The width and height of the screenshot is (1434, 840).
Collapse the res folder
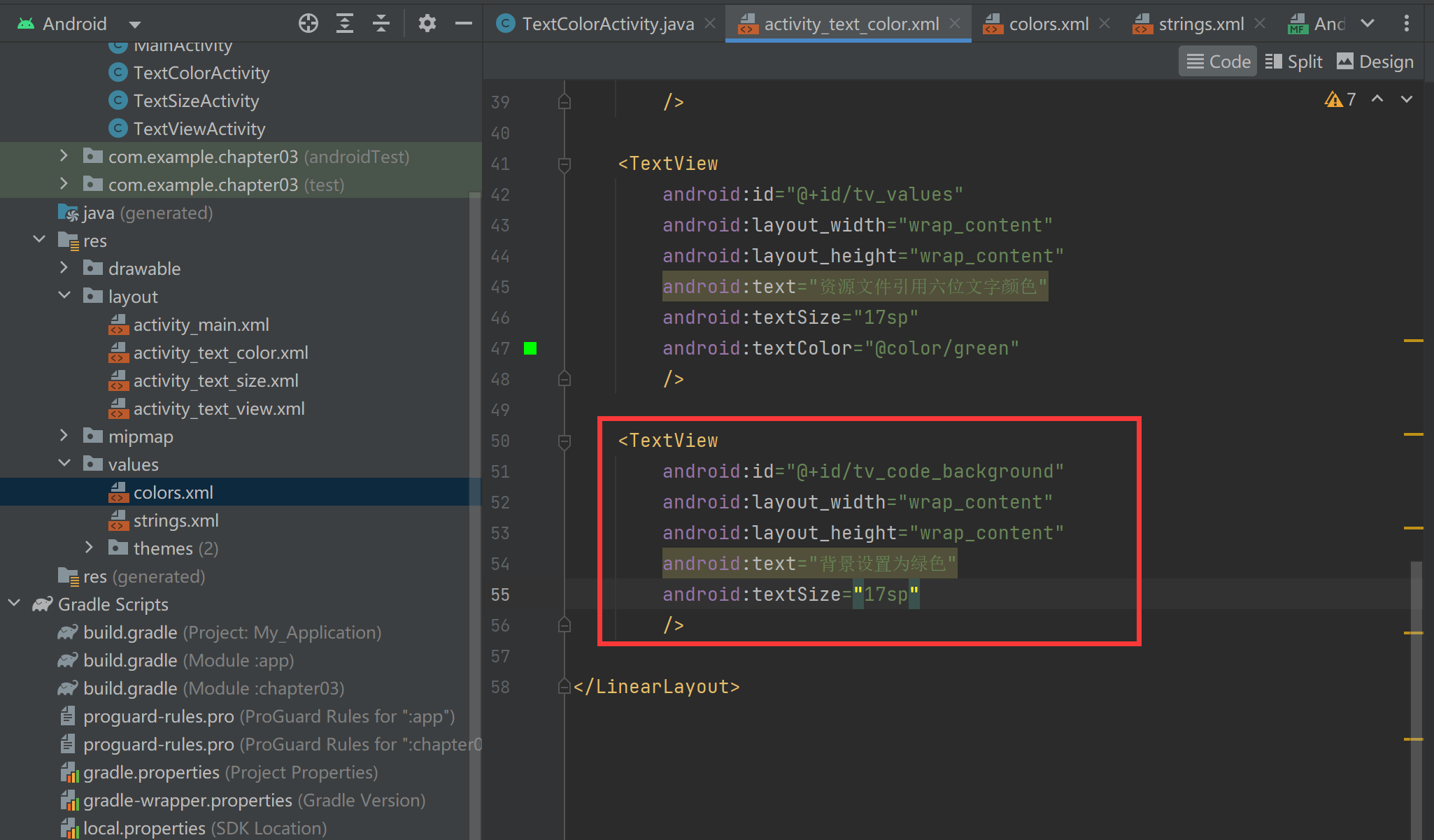[x=39, y=240]
